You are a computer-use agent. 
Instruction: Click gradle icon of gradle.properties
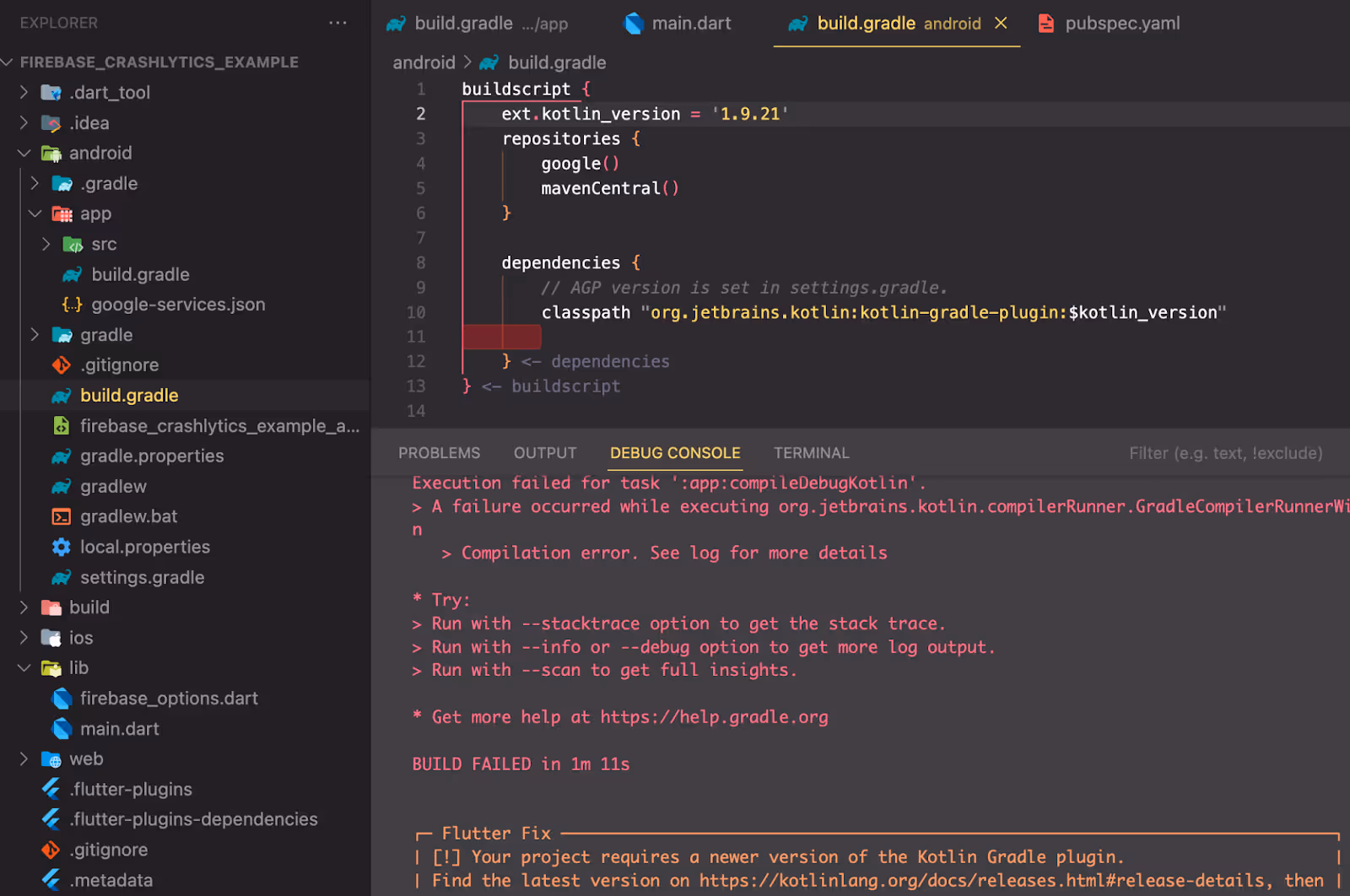coord(62,456)
